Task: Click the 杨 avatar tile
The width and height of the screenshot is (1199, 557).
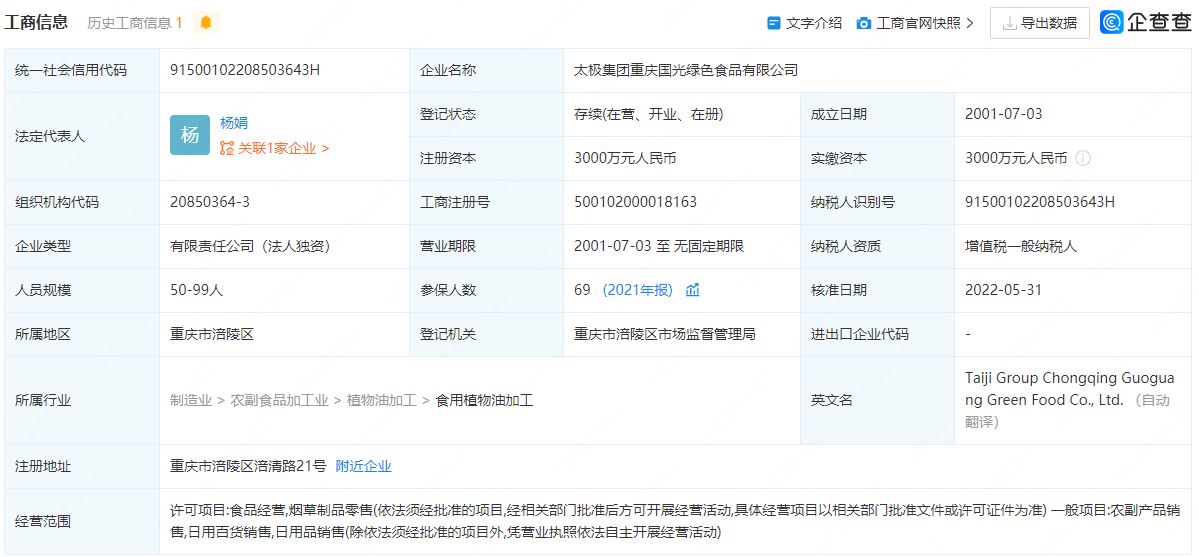Action: click(190, 135)
